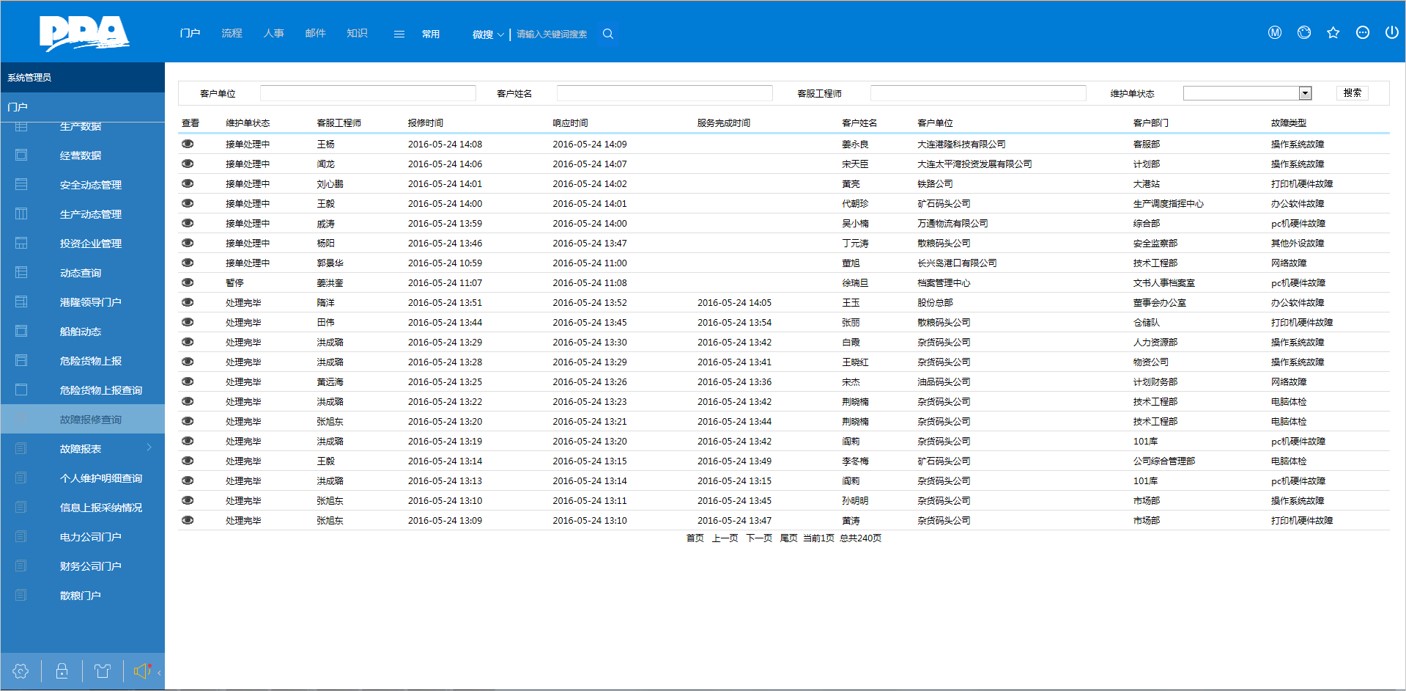This screenshot has height=691, width=1406.
Task: Focus the 客户单位 input field
Action: [368, 93]
